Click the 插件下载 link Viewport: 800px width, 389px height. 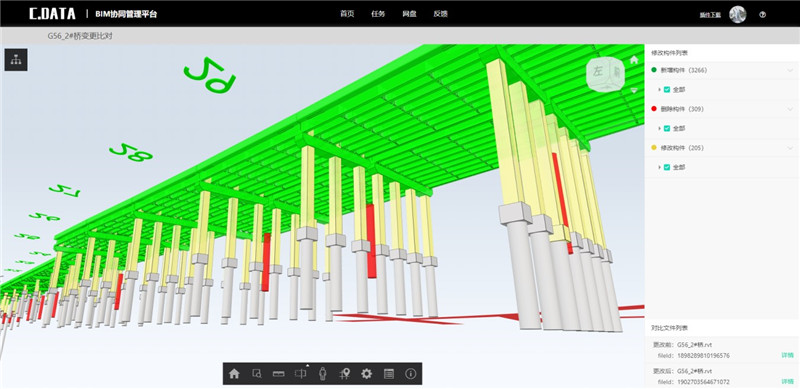710,15
